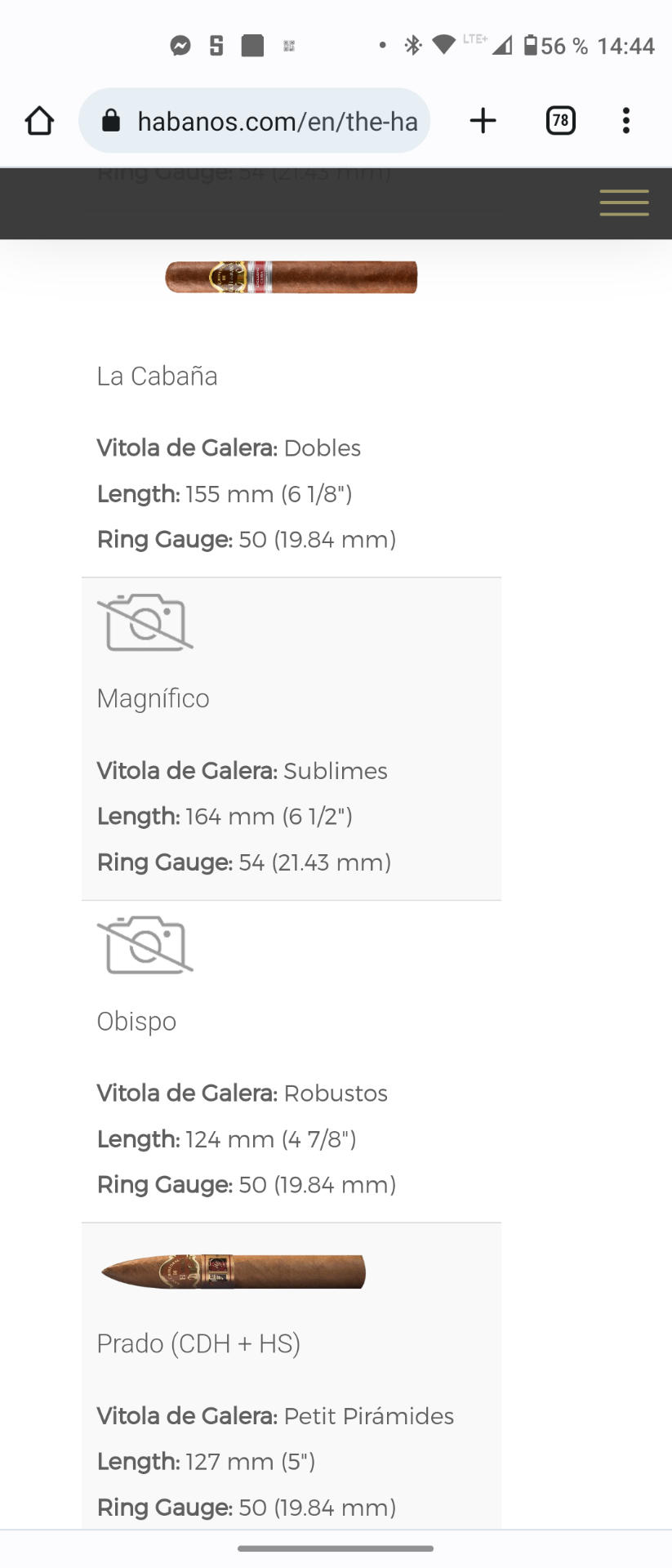Open the La Cabaña vitola title

pos(157,376)
